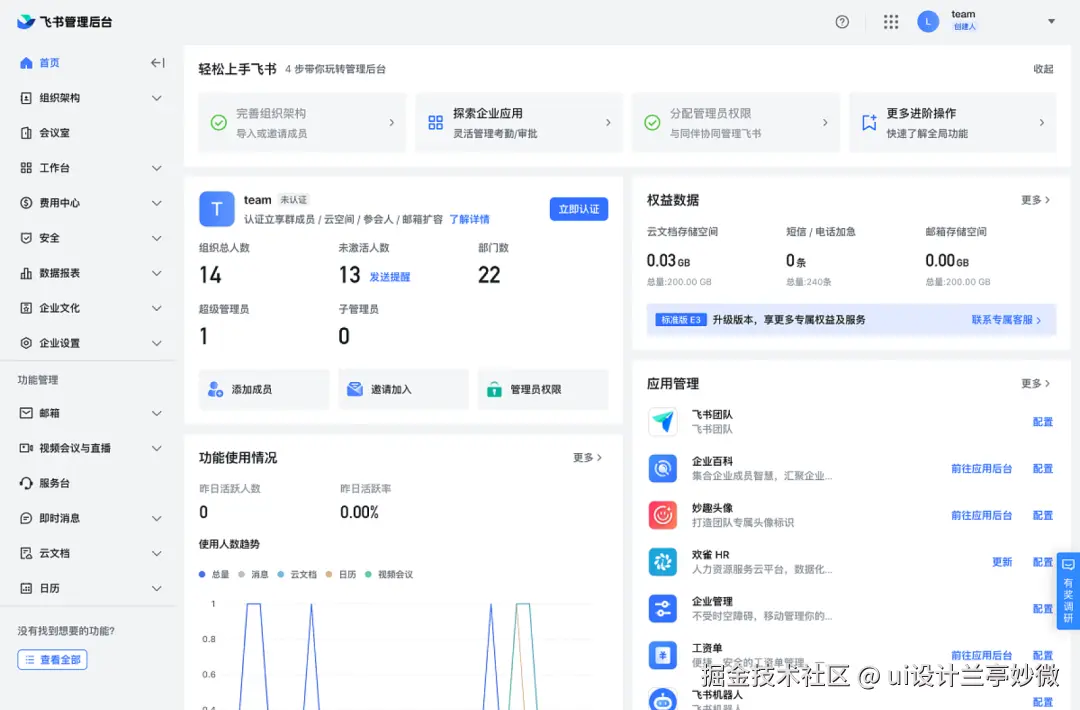
Task: Click 更多 in 应用管理 panel
Action: [x=1035, y=384]
